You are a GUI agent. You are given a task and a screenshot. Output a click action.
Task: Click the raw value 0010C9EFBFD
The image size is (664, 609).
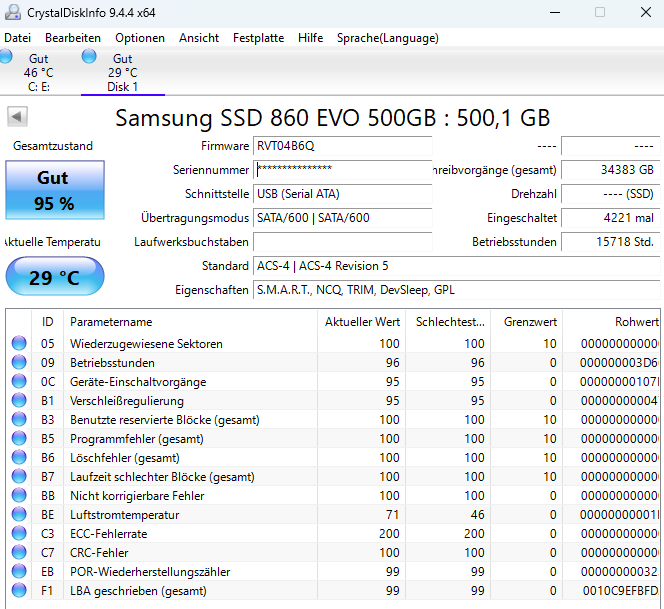[620, 591]
